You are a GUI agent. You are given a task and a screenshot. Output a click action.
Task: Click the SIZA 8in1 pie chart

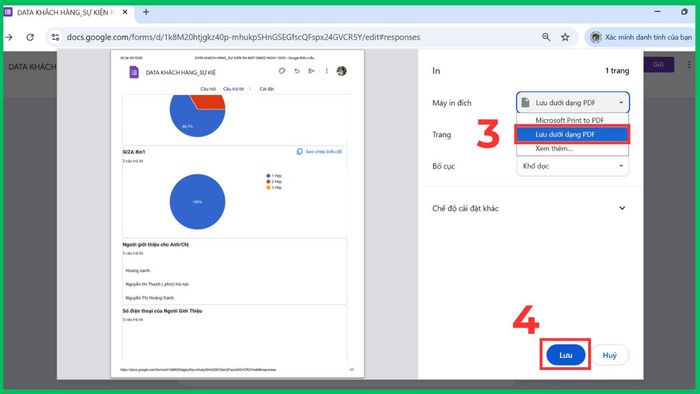[x=197, y=202]
